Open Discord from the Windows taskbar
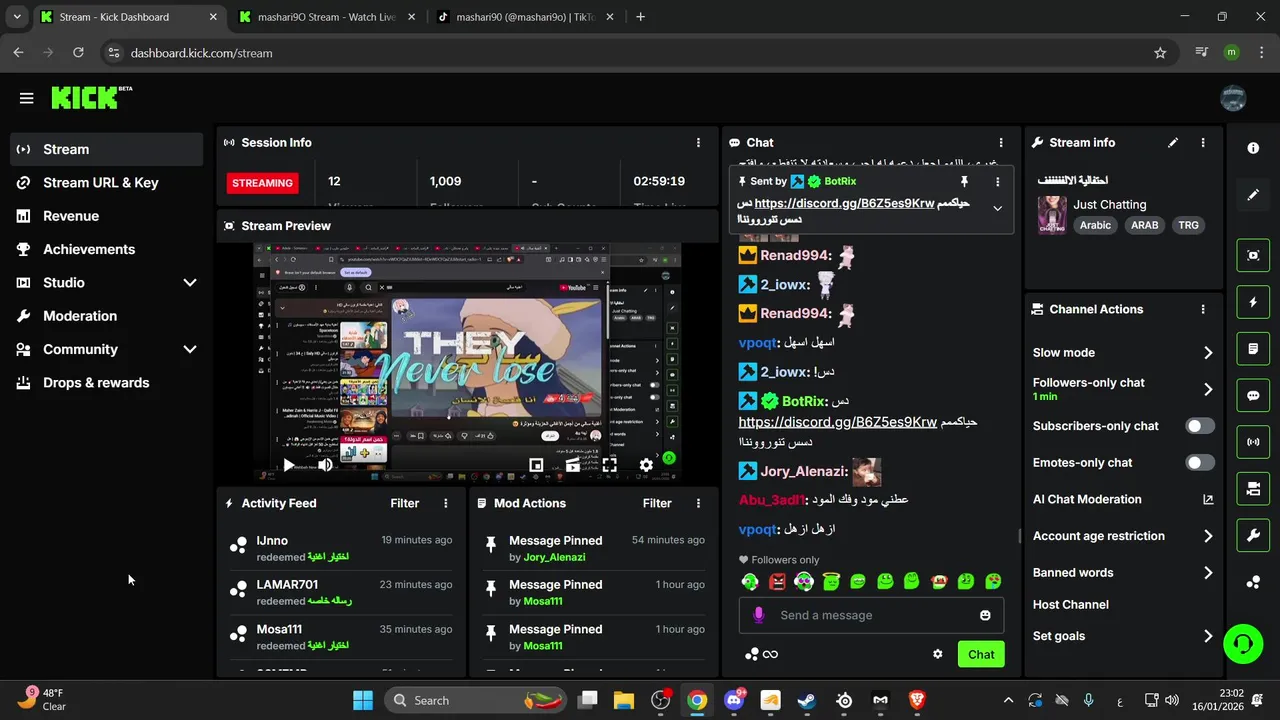The image size is (1280, 720). (x=734, y=700)
